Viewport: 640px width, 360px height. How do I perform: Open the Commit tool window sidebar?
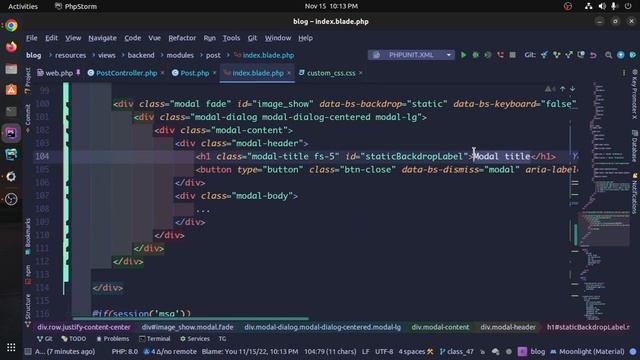click(28, 118)
